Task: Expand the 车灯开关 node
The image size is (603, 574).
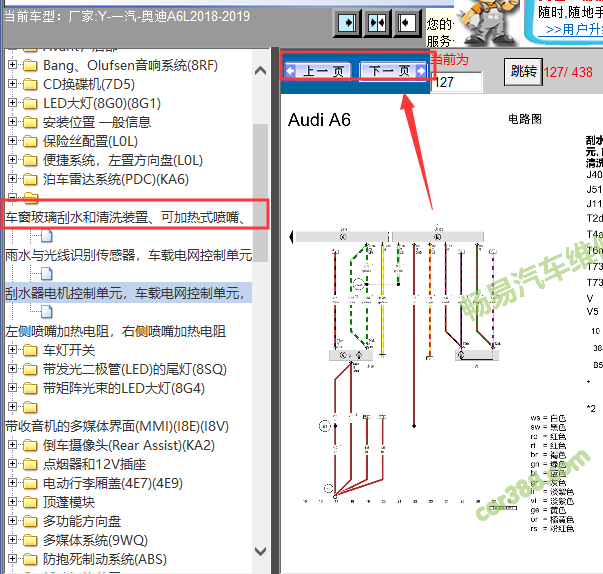Action: pos(12,349)
